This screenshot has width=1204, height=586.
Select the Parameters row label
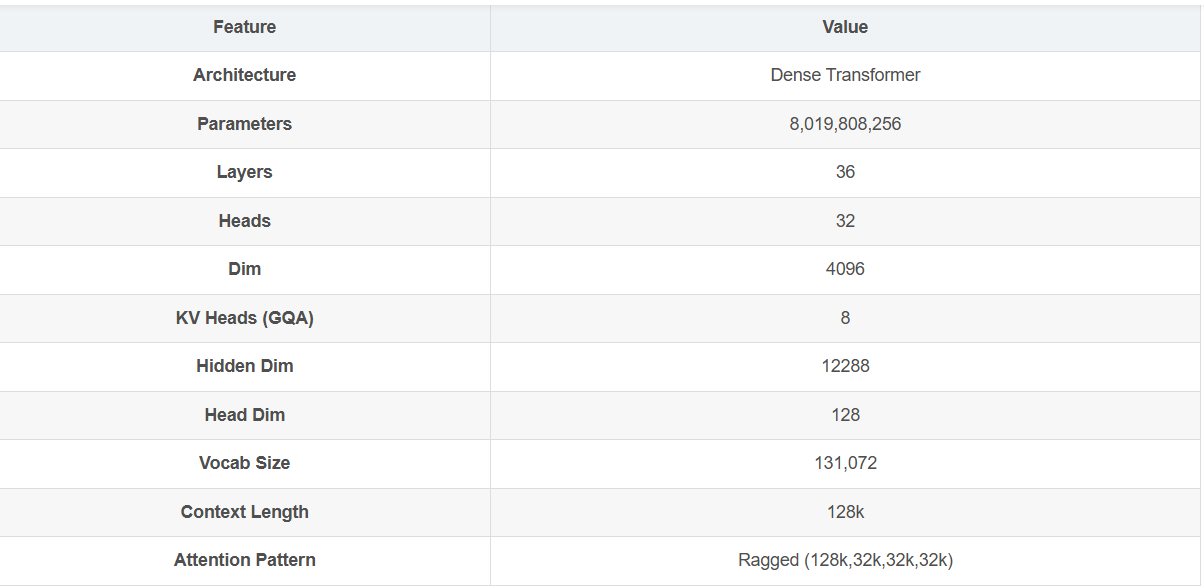[244, 124]
